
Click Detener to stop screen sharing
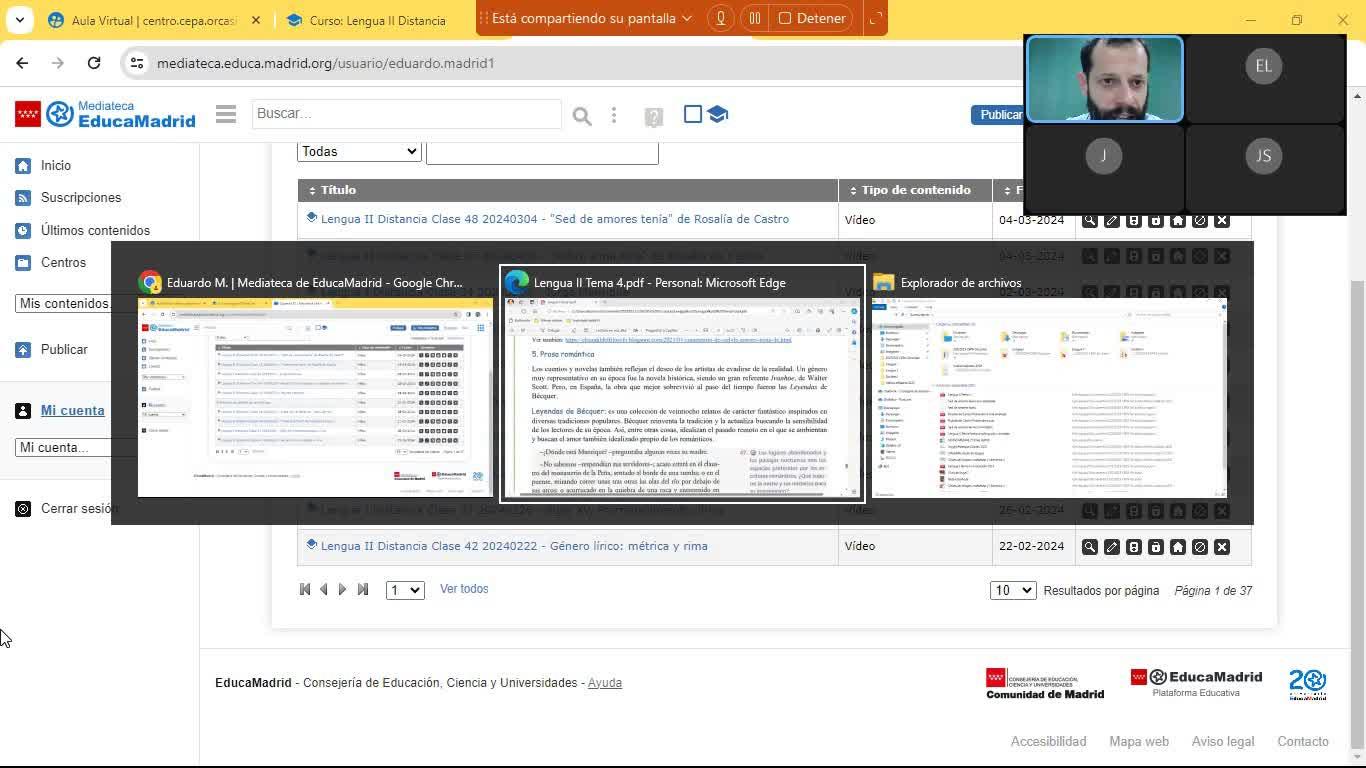pos(814,18)
